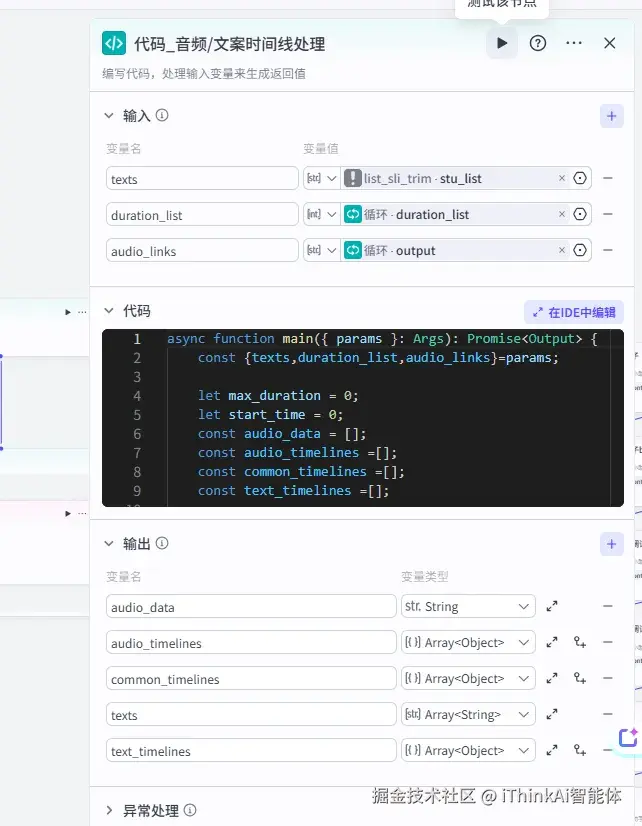This screenshot has height=826, width=642.
Task: Expand description editor for audio_data output
Action: coord(552,606)
